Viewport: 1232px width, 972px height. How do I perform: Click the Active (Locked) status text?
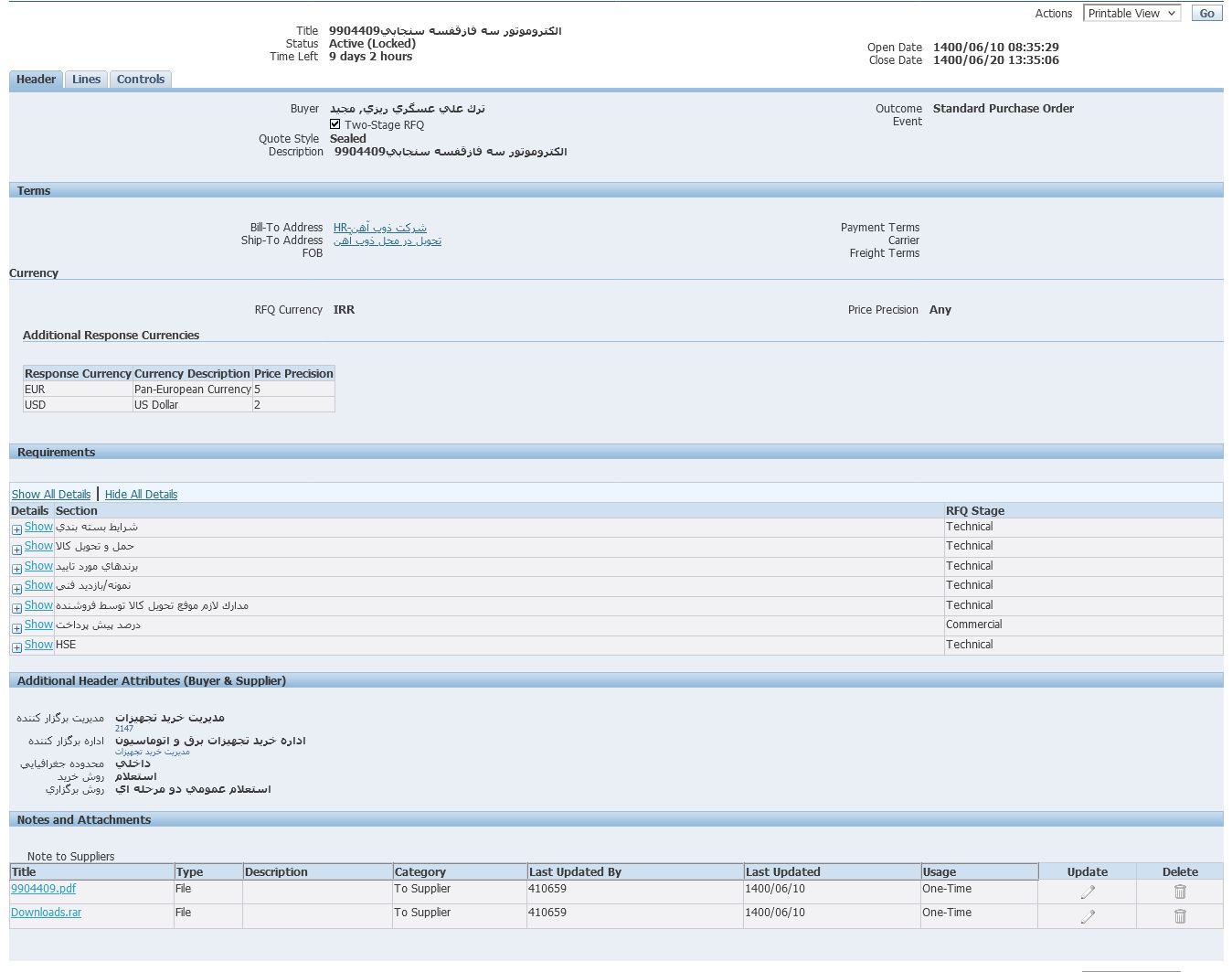click(373, 44)
